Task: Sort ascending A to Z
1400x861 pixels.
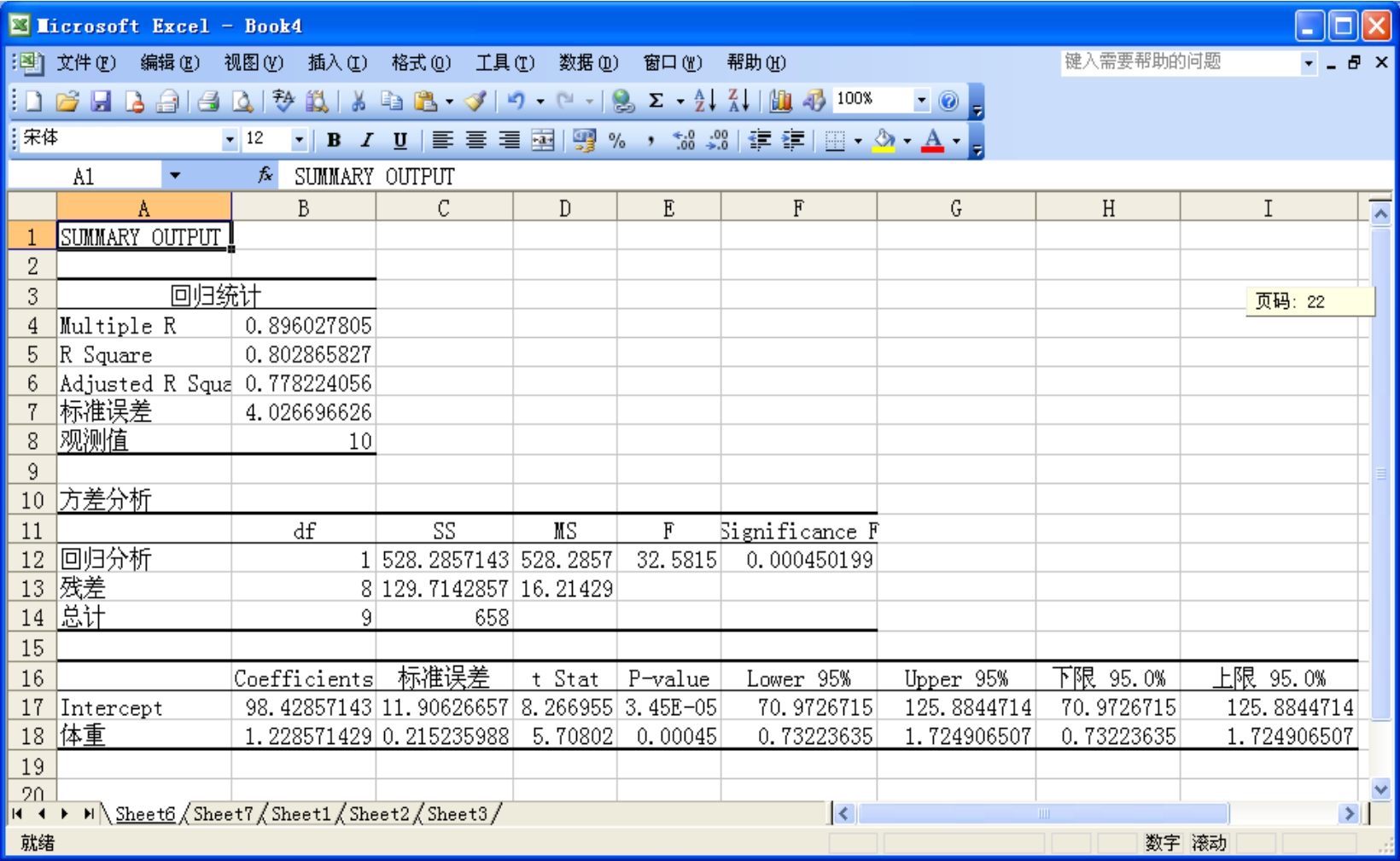Action: [x=705, y=102]
